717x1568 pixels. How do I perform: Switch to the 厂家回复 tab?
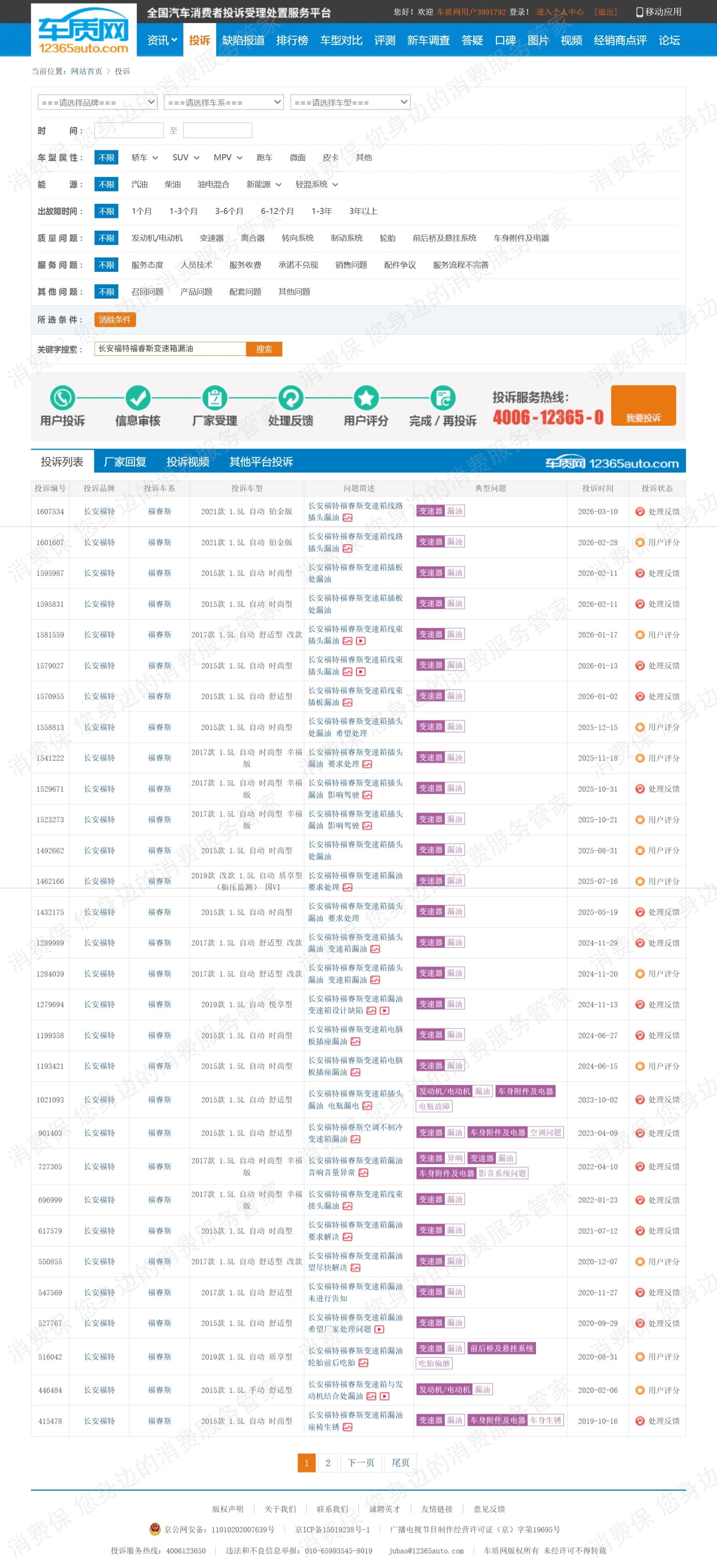click(x=125, y=462)
